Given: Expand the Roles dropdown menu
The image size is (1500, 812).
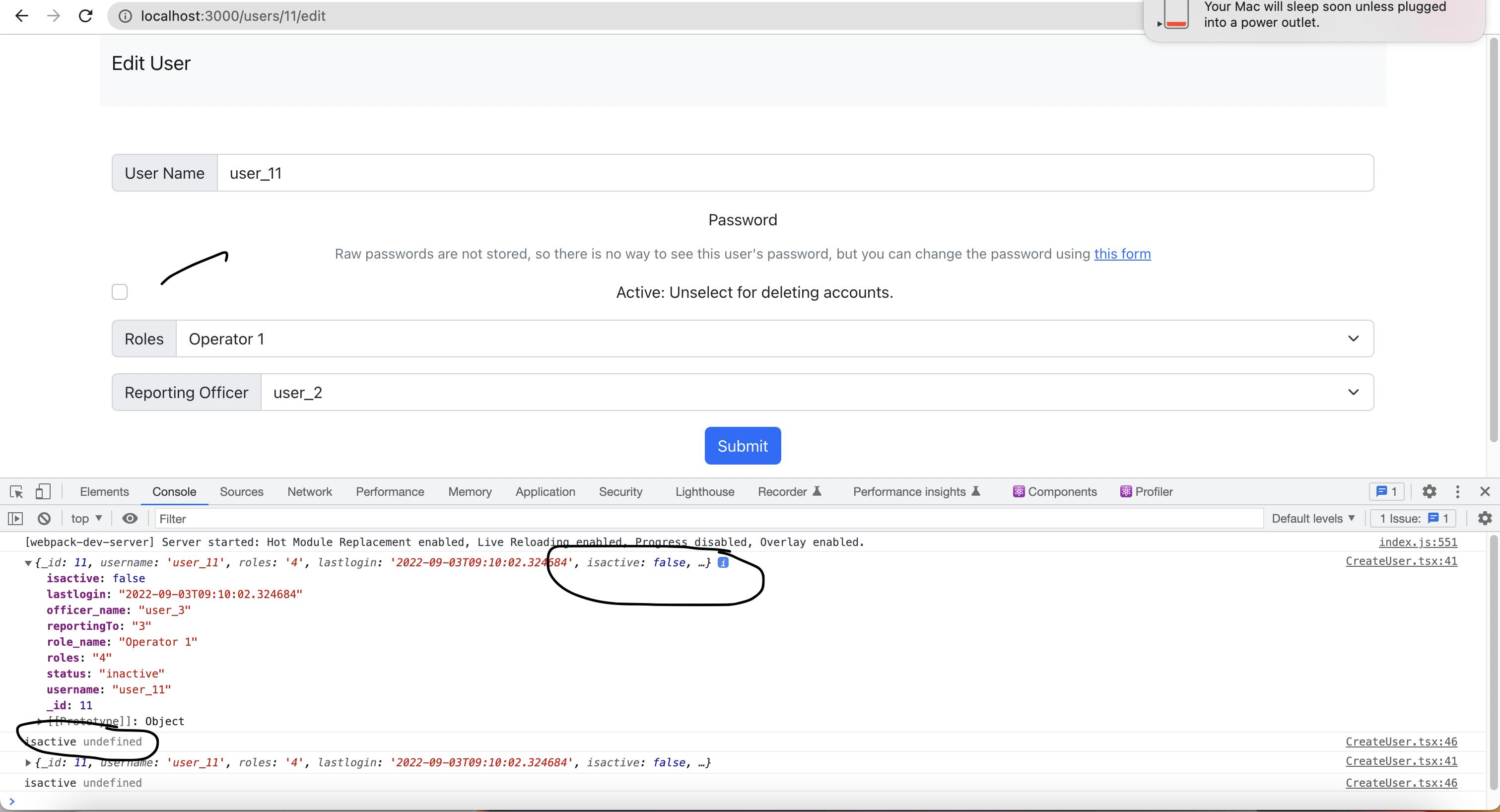Looking at the screenshot, I should [1353, 338].
